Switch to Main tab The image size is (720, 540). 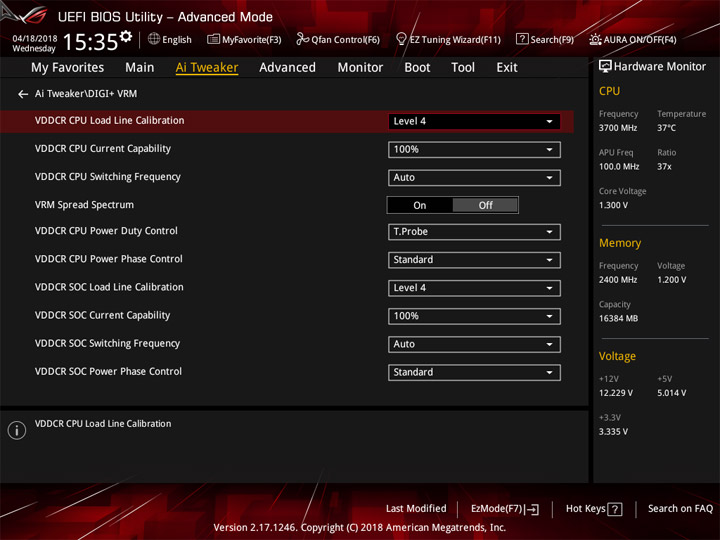tap(140, 68)
